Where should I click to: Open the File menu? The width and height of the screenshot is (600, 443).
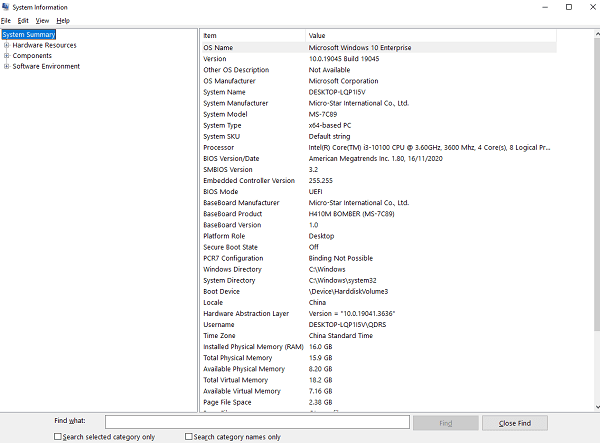click(6, 21)
